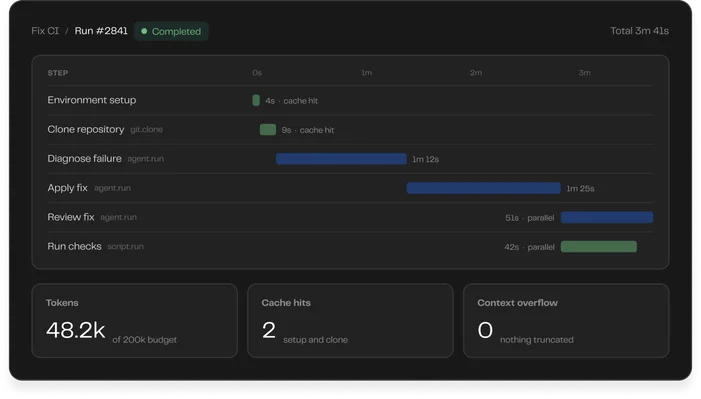
Task: Click the 2m timeline marker
Action: tap(476, 73)
